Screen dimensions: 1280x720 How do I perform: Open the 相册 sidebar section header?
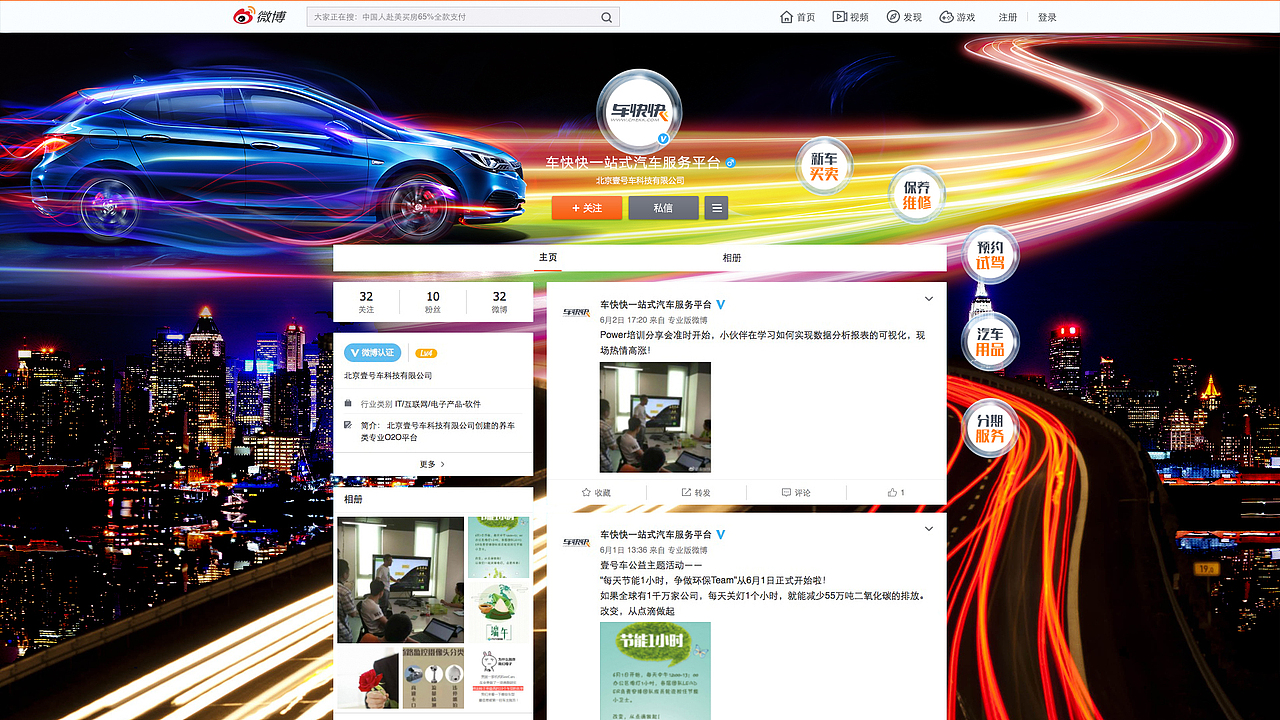354,499
